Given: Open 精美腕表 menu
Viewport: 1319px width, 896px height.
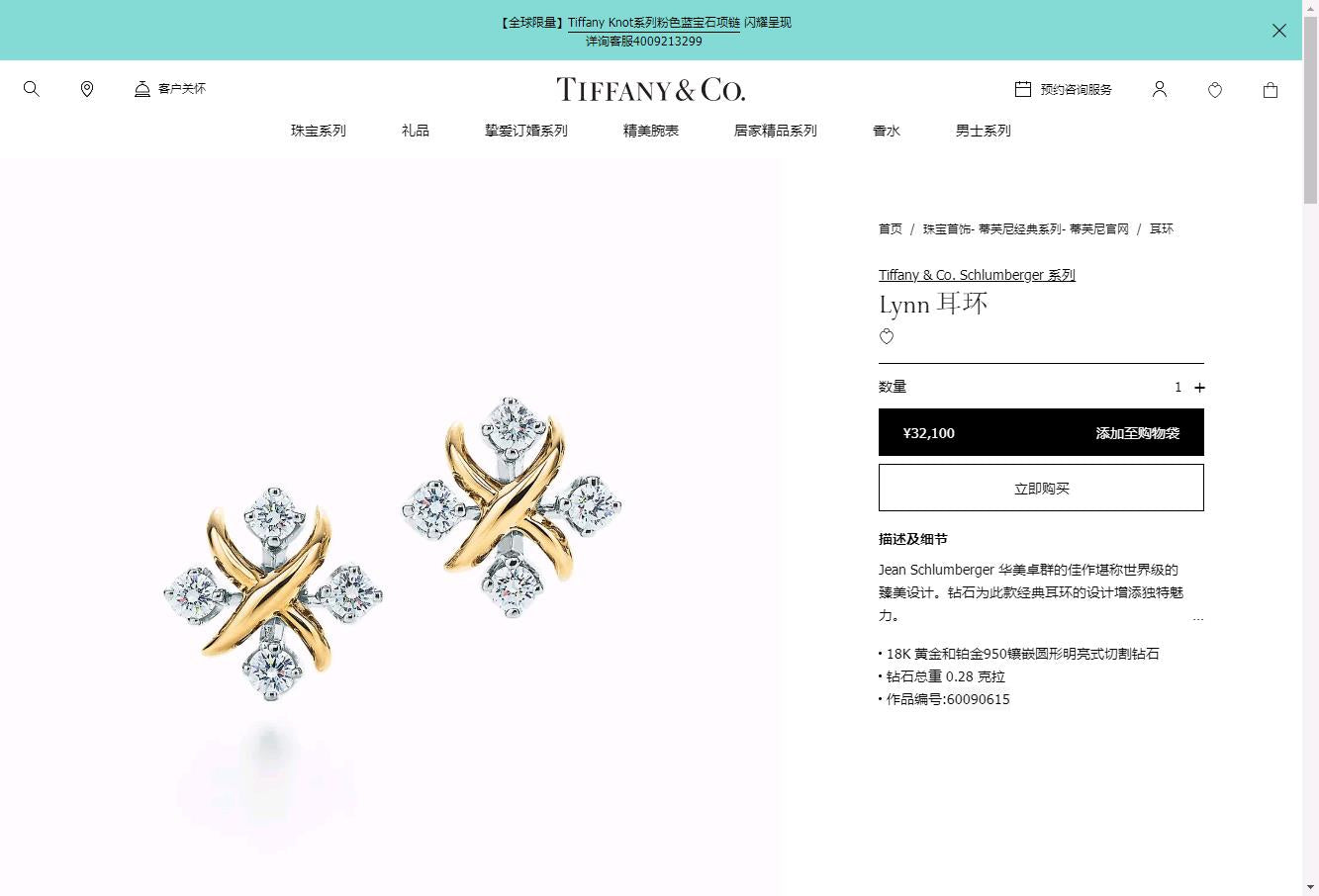Looking at the screenshot, I should coord(651,131).
